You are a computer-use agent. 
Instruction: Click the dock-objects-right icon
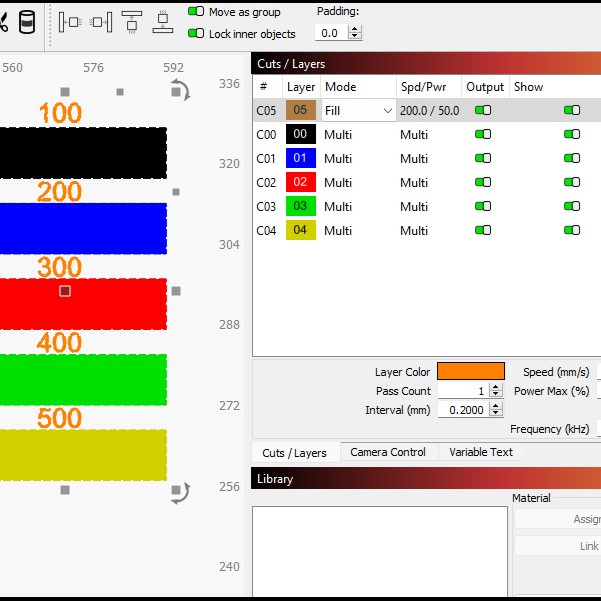tap(101, 22)
